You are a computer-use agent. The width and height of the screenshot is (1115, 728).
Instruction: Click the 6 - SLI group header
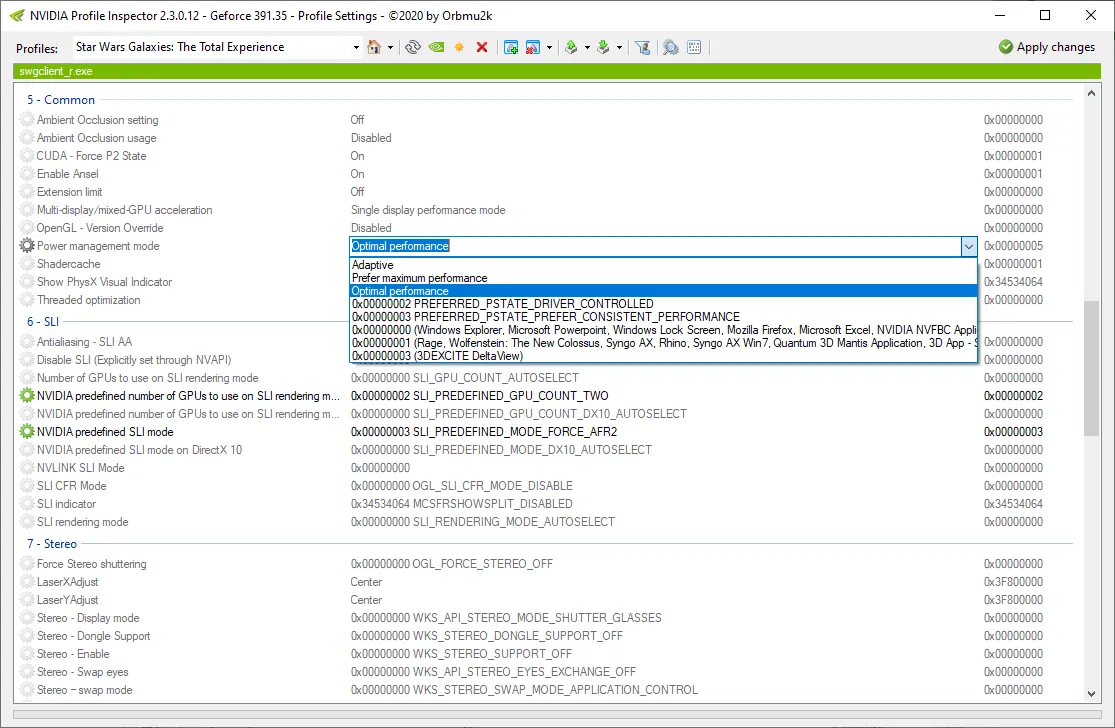coord(43,322)
